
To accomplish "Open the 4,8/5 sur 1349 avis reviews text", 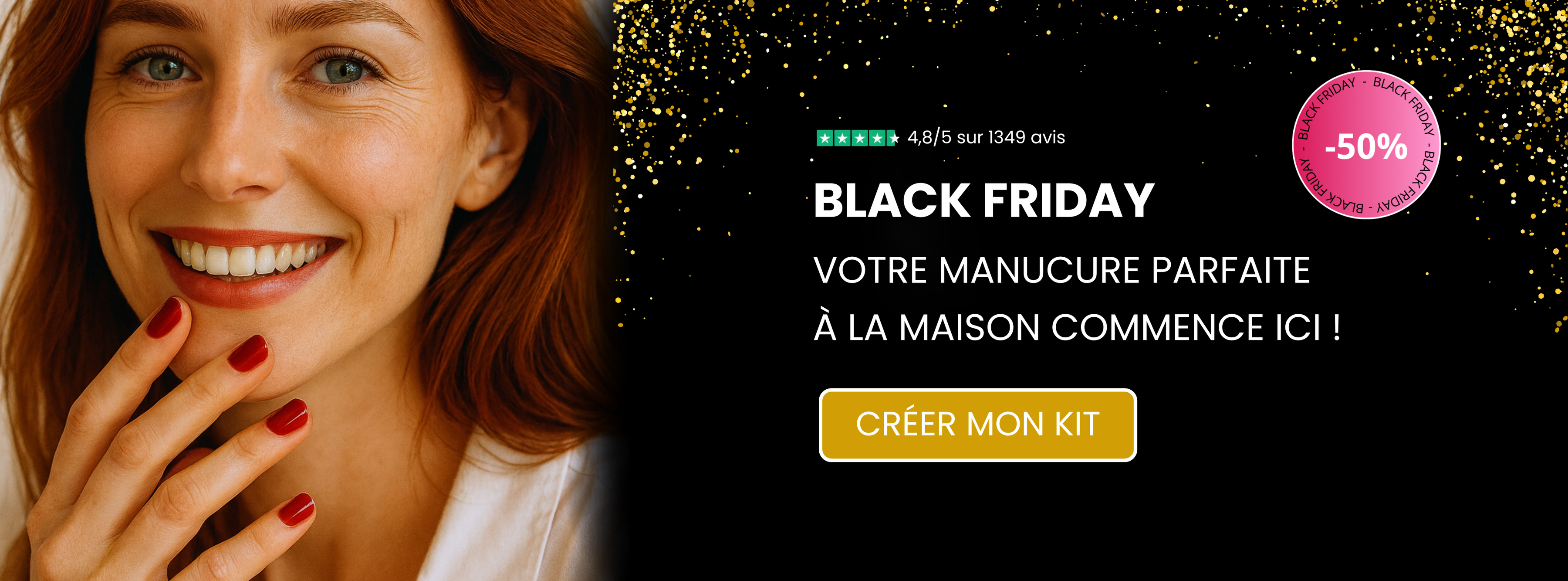I will point(986,138).
